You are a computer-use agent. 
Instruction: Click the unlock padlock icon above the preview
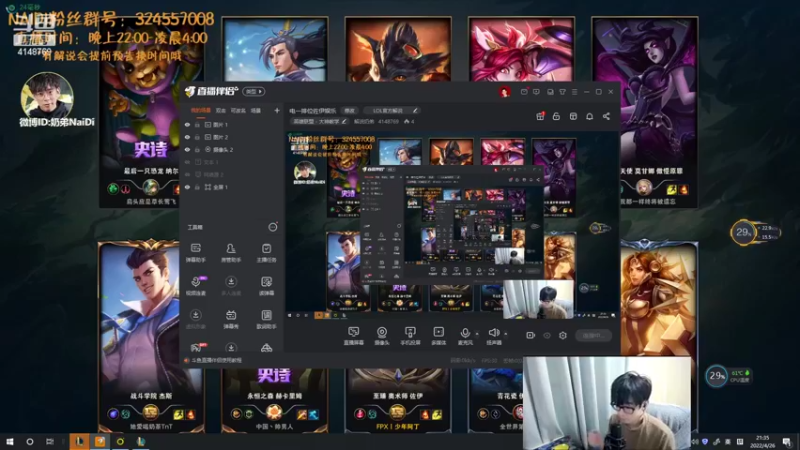pos(556,116)
